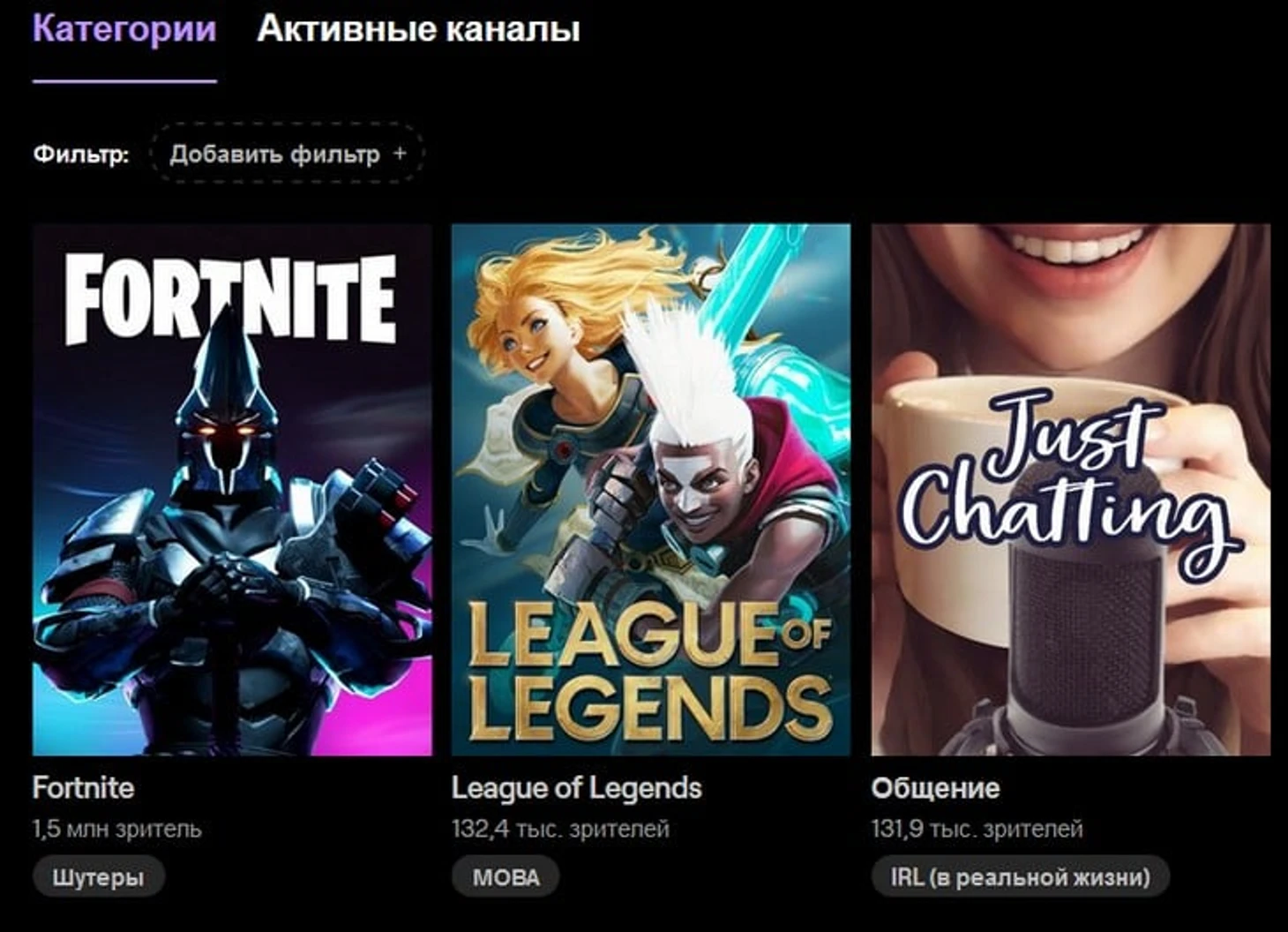The image size is (1288, 932).
Task: Click the 132,4 тыс. зрителей viewer count
Action: [x=560, y=830]
